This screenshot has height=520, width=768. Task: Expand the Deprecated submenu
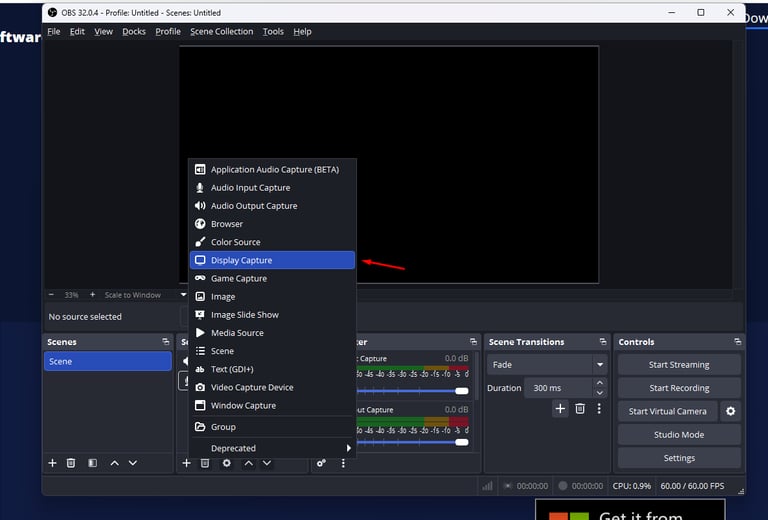[x=272, y=448]
